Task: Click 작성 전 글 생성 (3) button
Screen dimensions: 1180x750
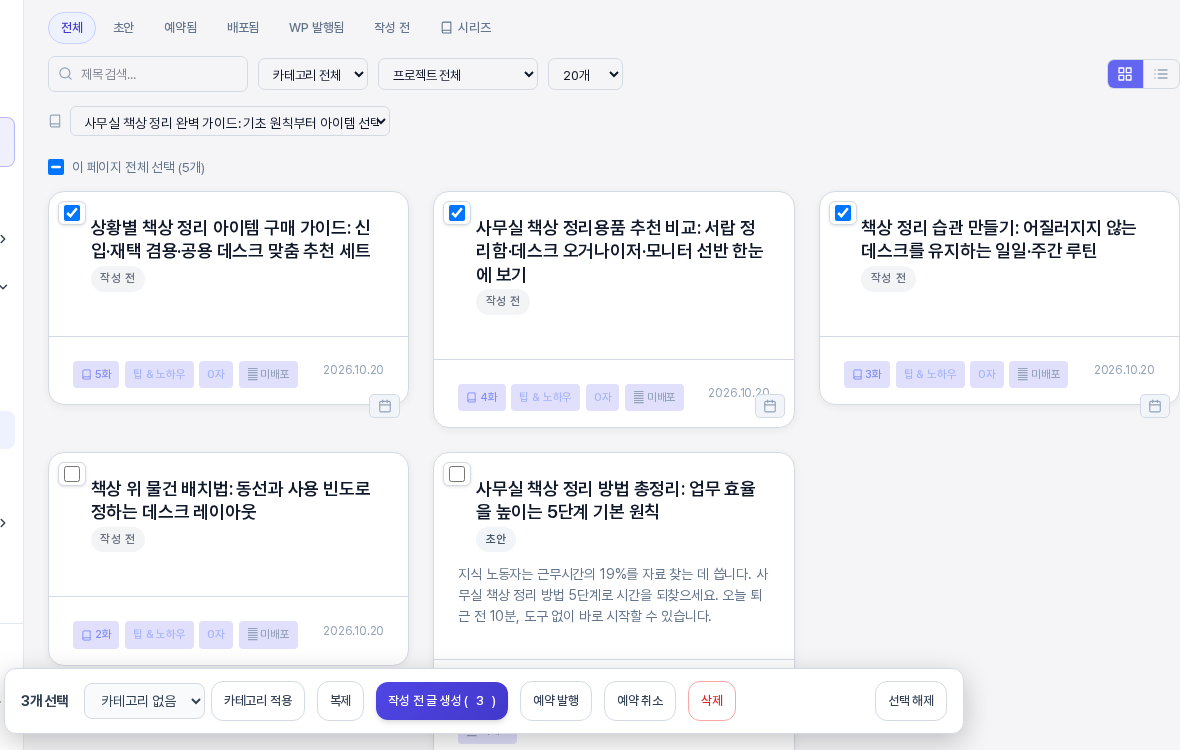Action: (x=442, y=701)
